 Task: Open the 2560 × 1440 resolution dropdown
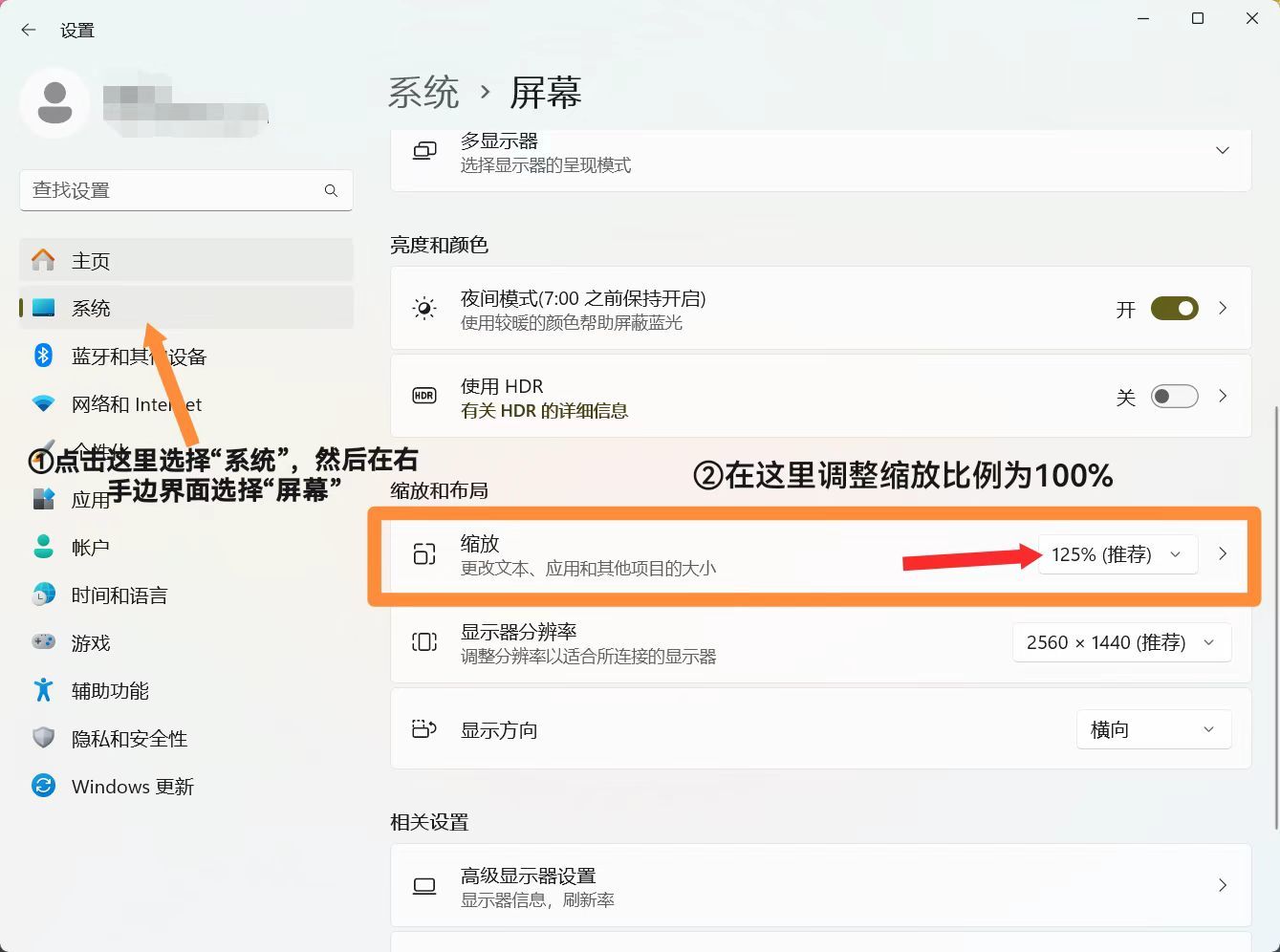coord(1121,642)
